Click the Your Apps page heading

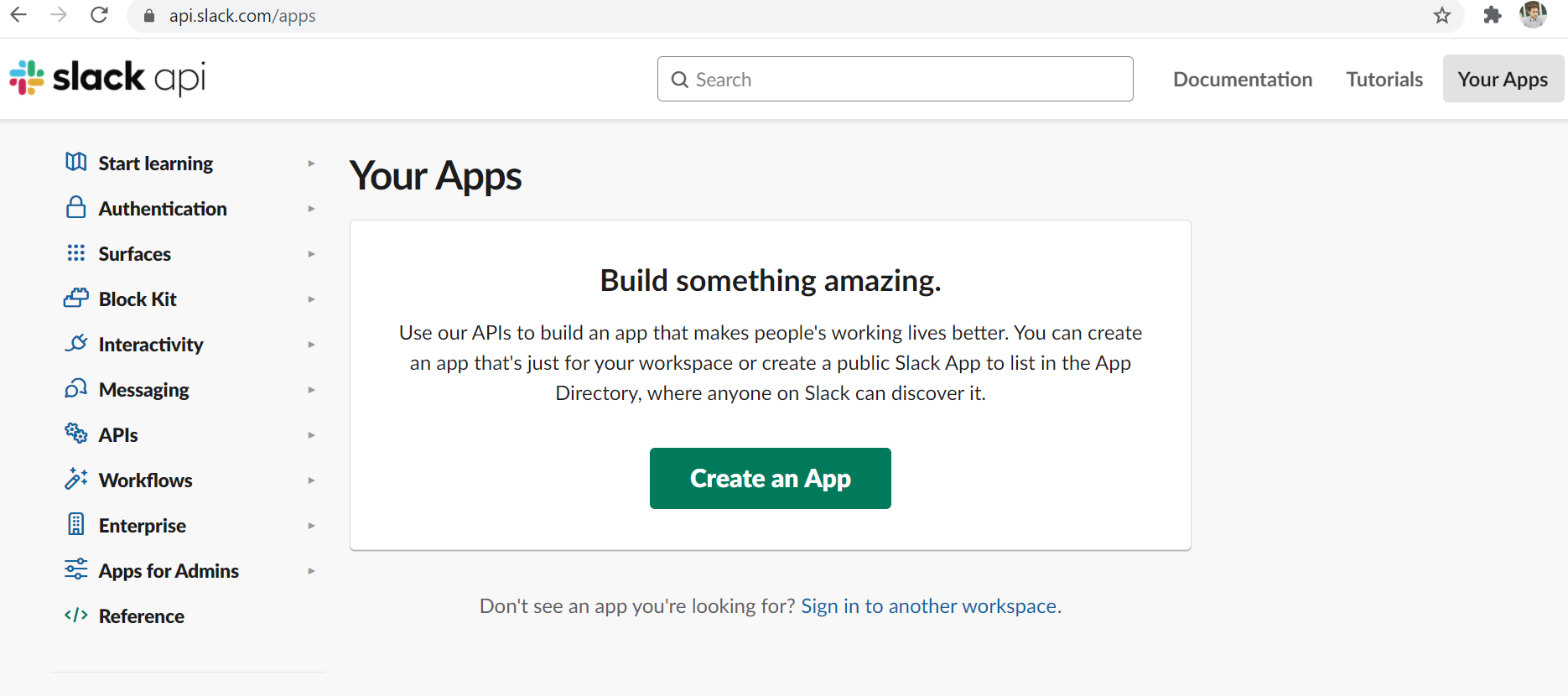click(436, 177)
